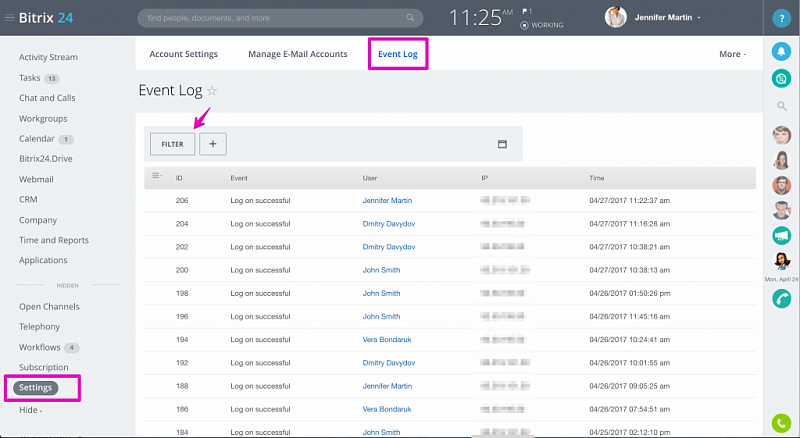800x438 pixels.
Task: Click the search magnifier in right sidebar
Action: pyautogui.click(x=782, y=106)
